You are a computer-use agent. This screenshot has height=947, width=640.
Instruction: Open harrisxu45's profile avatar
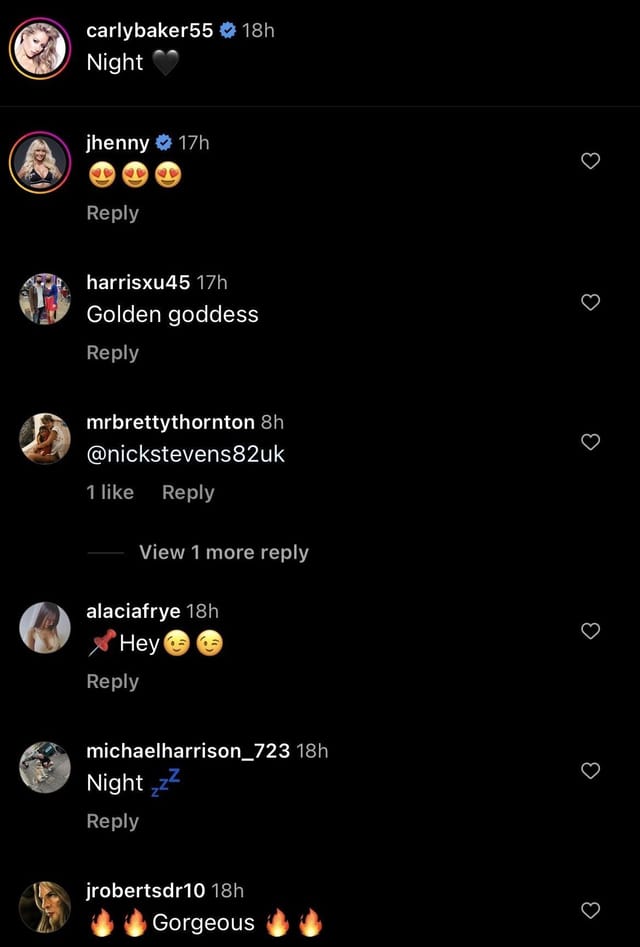45,299
